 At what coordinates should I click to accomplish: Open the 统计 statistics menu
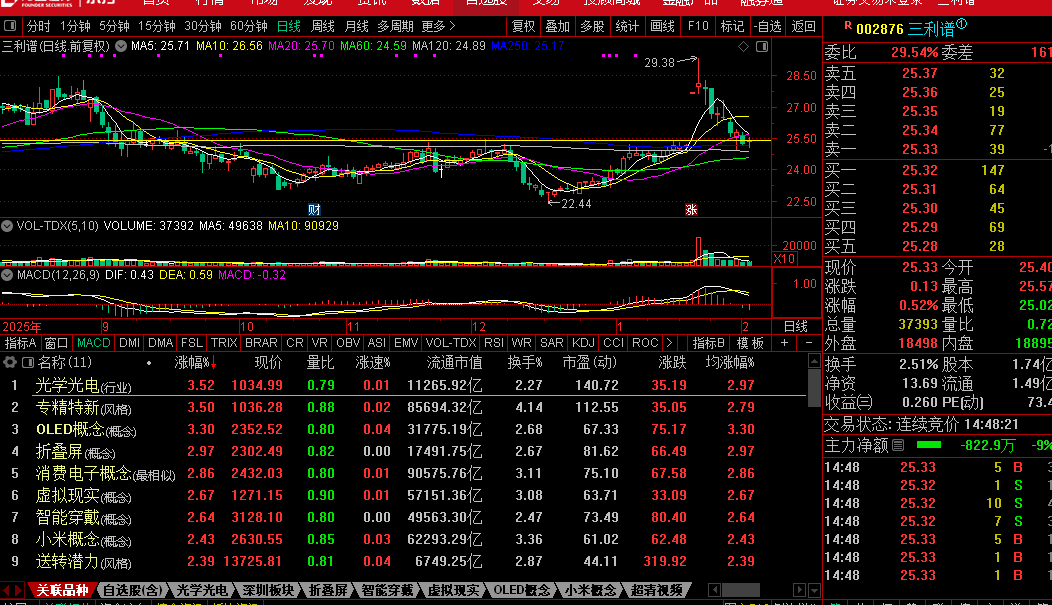[627, 26]
